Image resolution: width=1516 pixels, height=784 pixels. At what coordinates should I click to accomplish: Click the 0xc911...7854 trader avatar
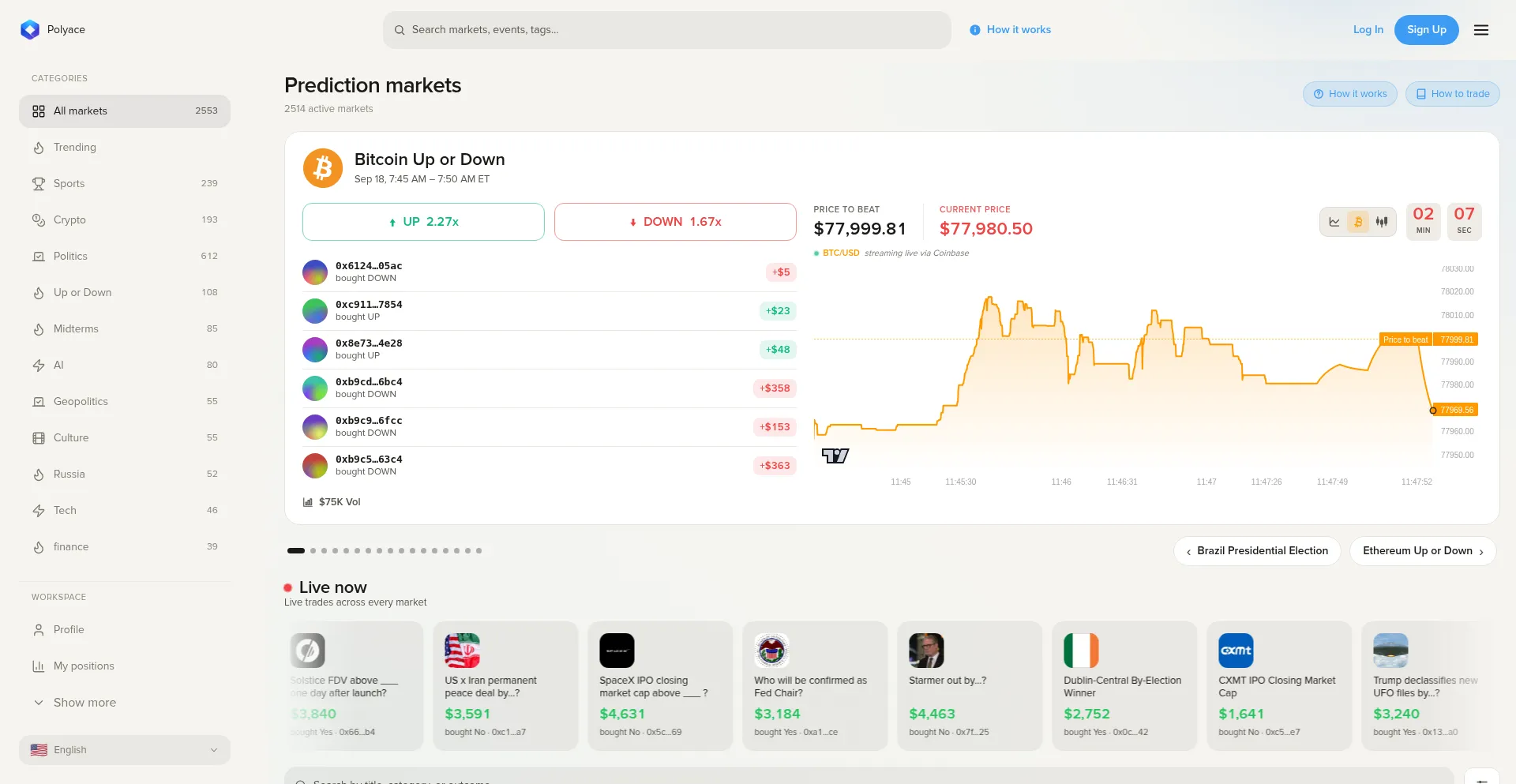[315, 311]
